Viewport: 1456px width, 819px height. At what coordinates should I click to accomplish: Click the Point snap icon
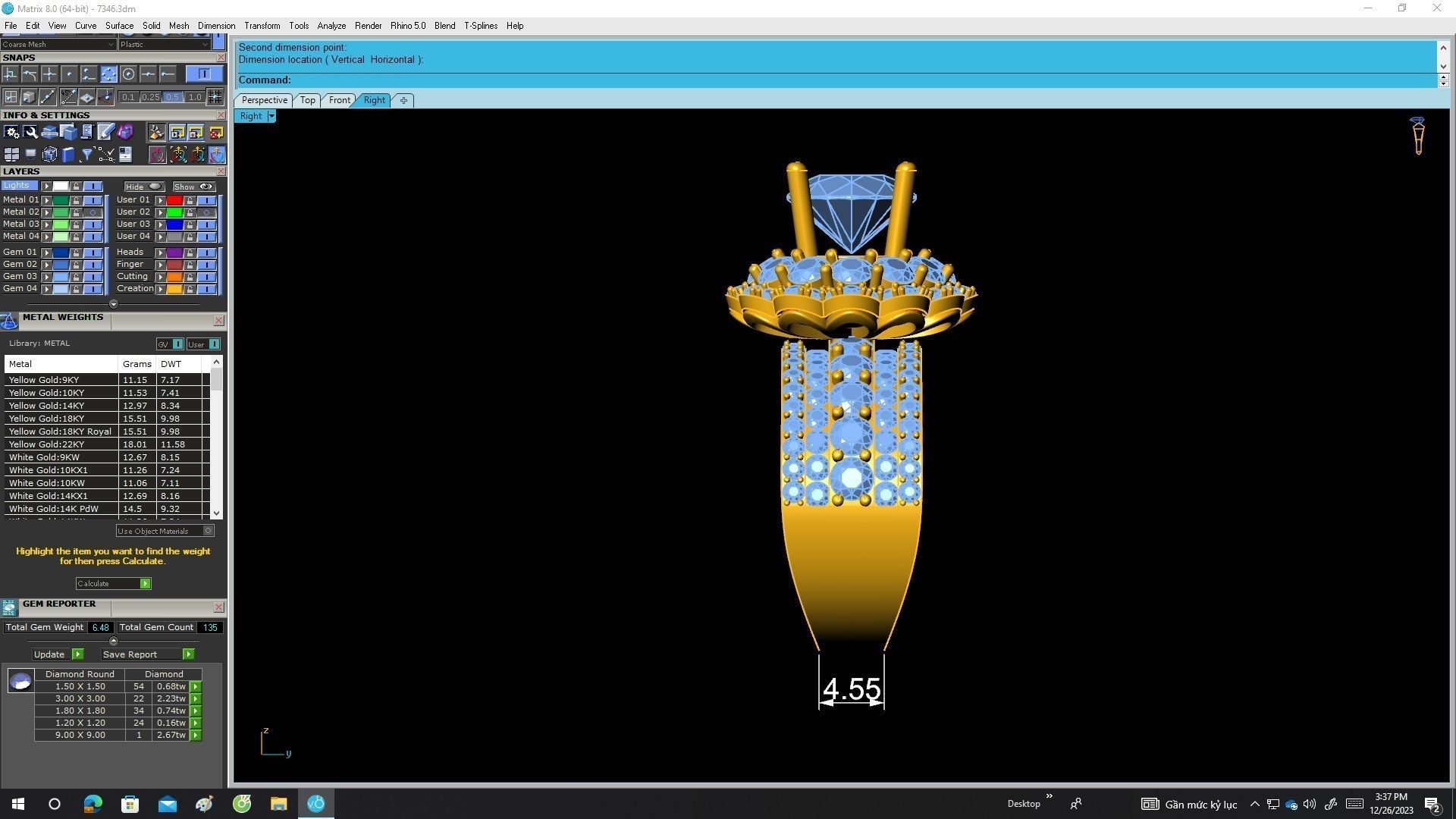69,74
